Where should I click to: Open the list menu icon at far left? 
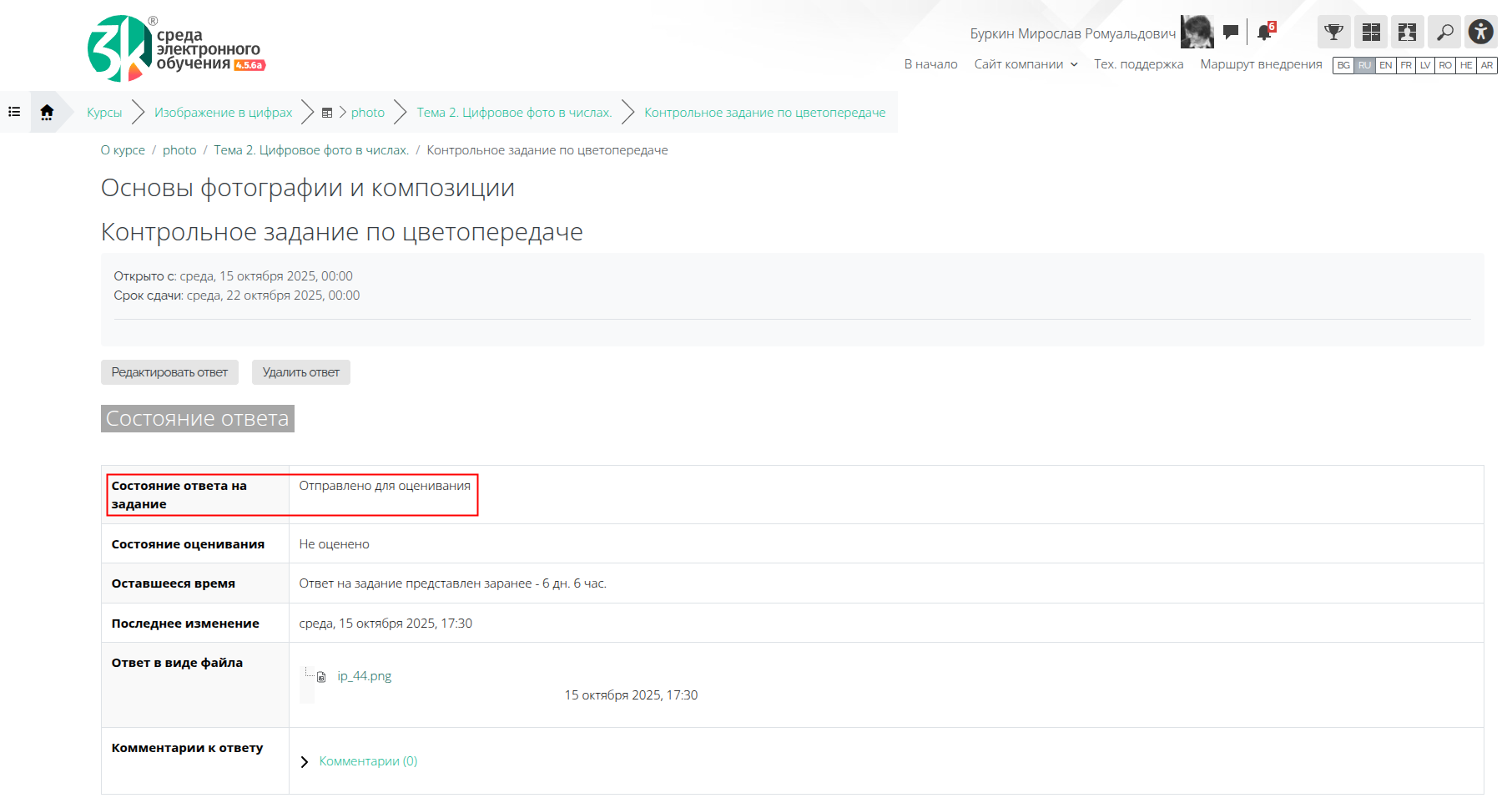[14, 112]
